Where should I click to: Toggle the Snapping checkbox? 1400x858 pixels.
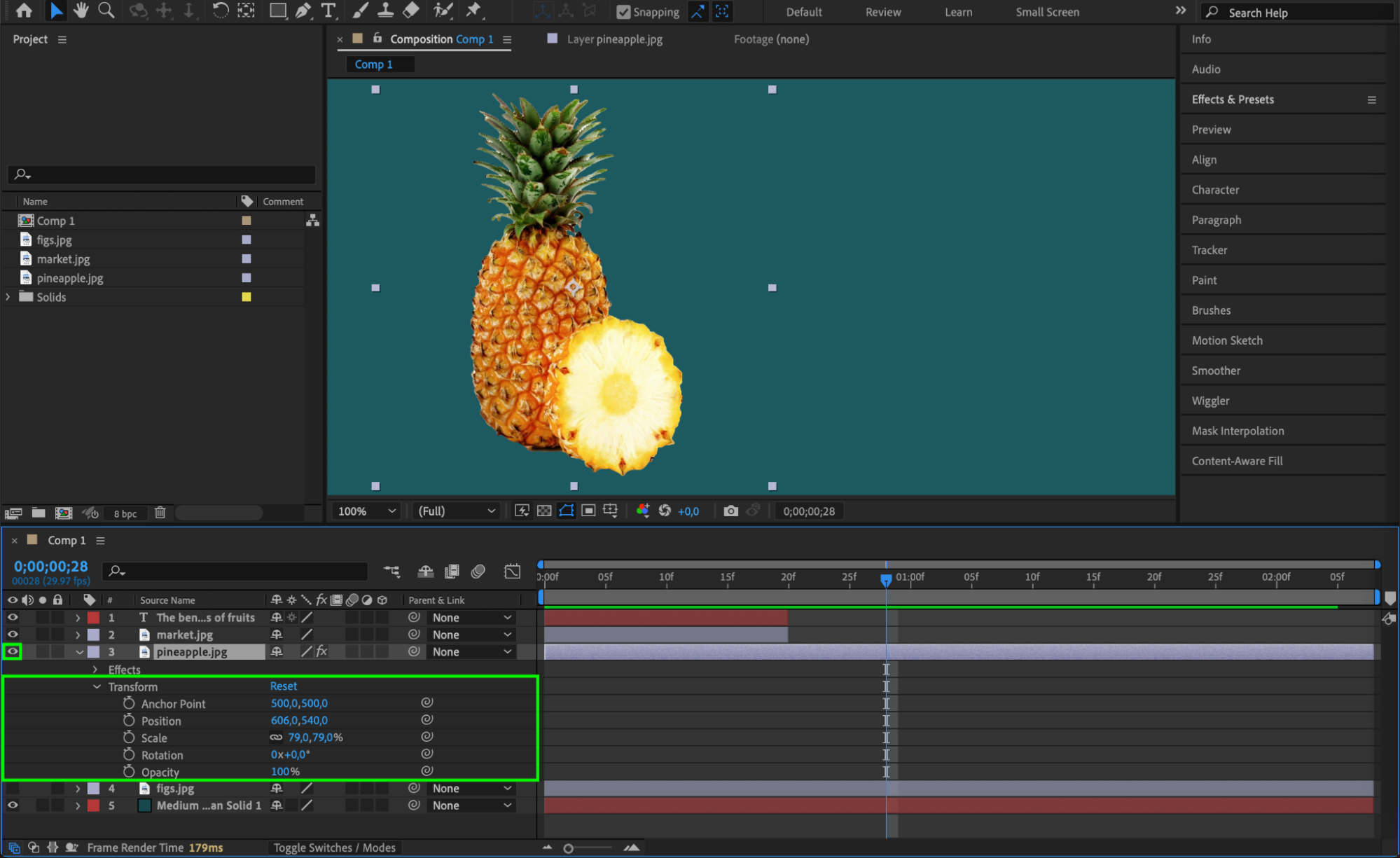pyautogui.click(x=623, y=12)
